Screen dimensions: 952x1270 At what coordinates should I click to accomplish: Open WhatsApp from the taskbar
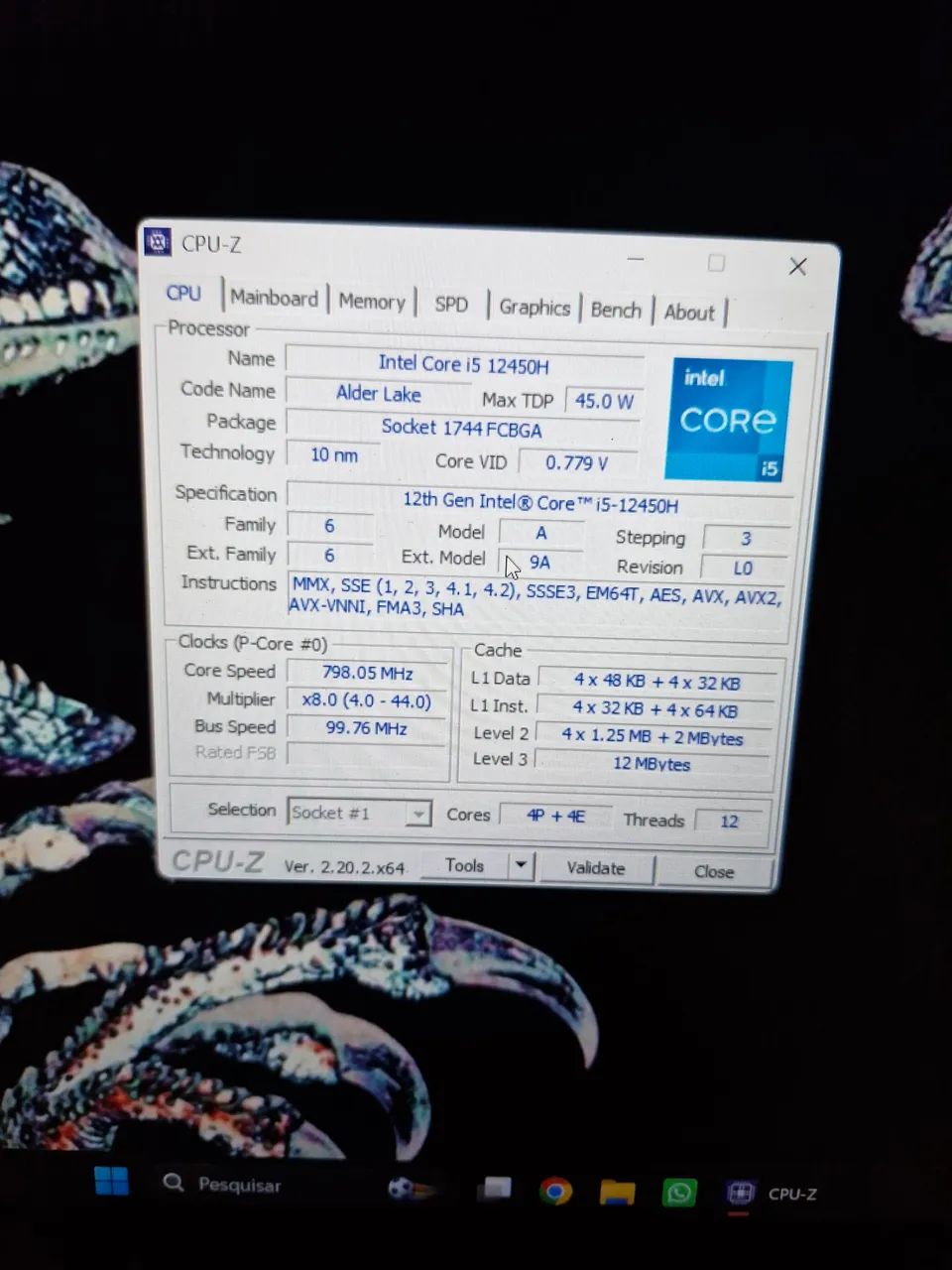679,1193
